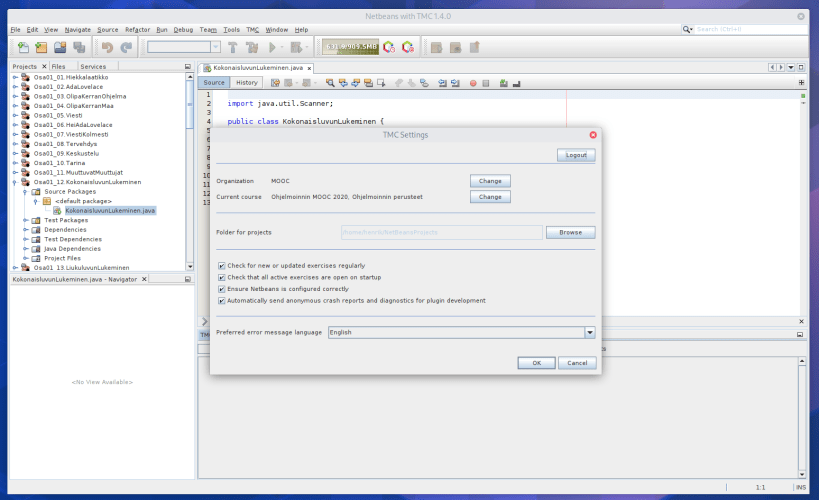Click the Stop Macro Recording icon
This screenshot has width=819, height=500.
tap(486, 83)
